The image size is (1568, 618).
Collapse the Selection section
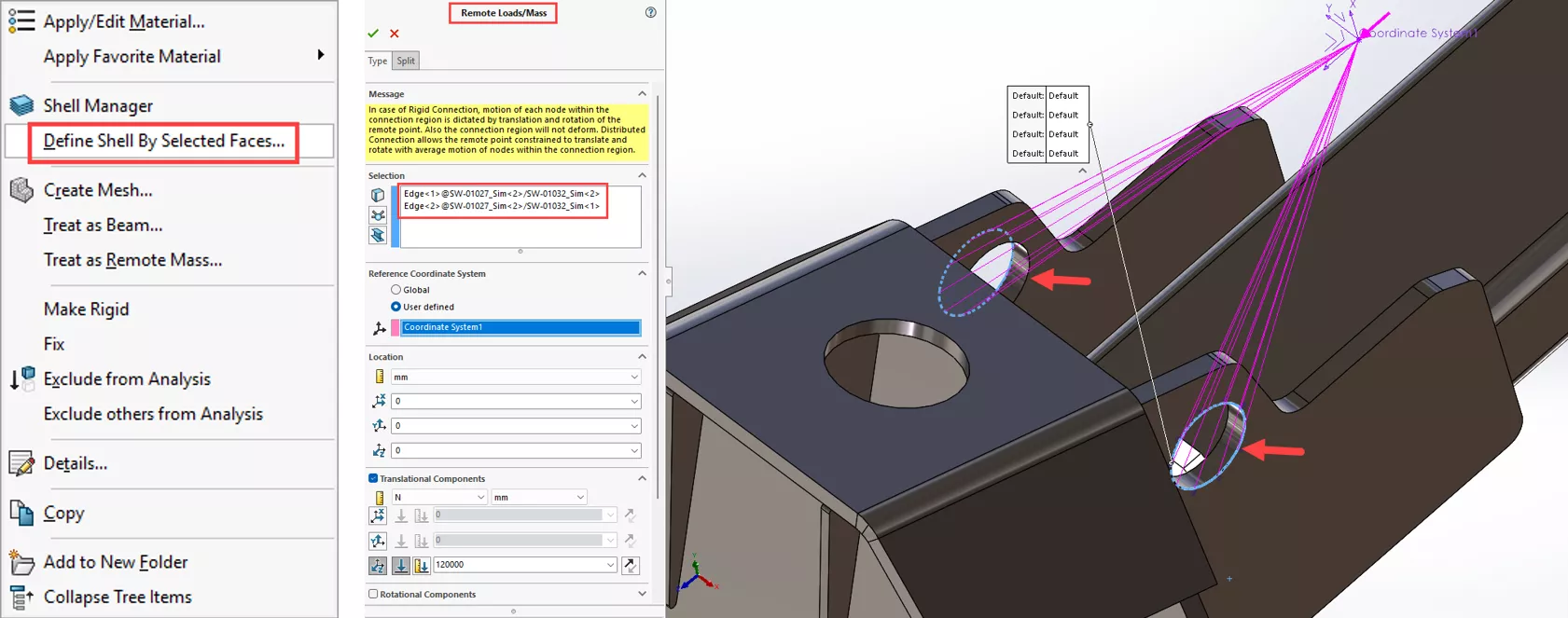(642, 175)
